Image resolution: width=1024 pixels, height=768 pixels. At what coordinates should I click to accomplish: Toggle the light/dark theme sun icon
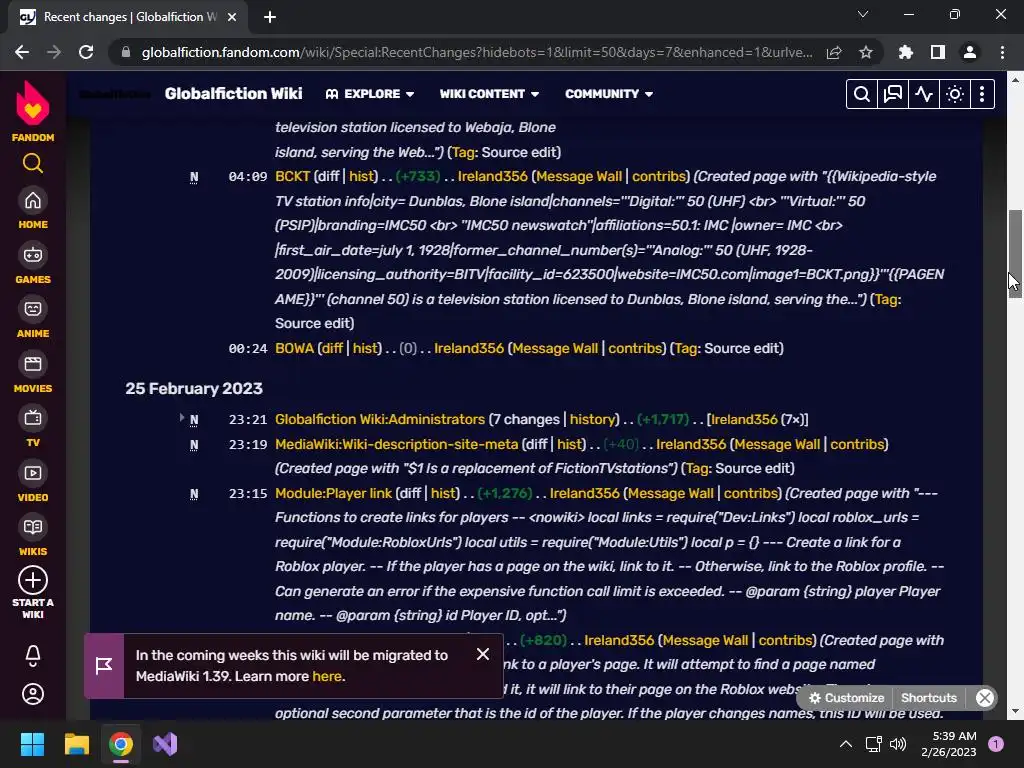click(x=954, y=94)
